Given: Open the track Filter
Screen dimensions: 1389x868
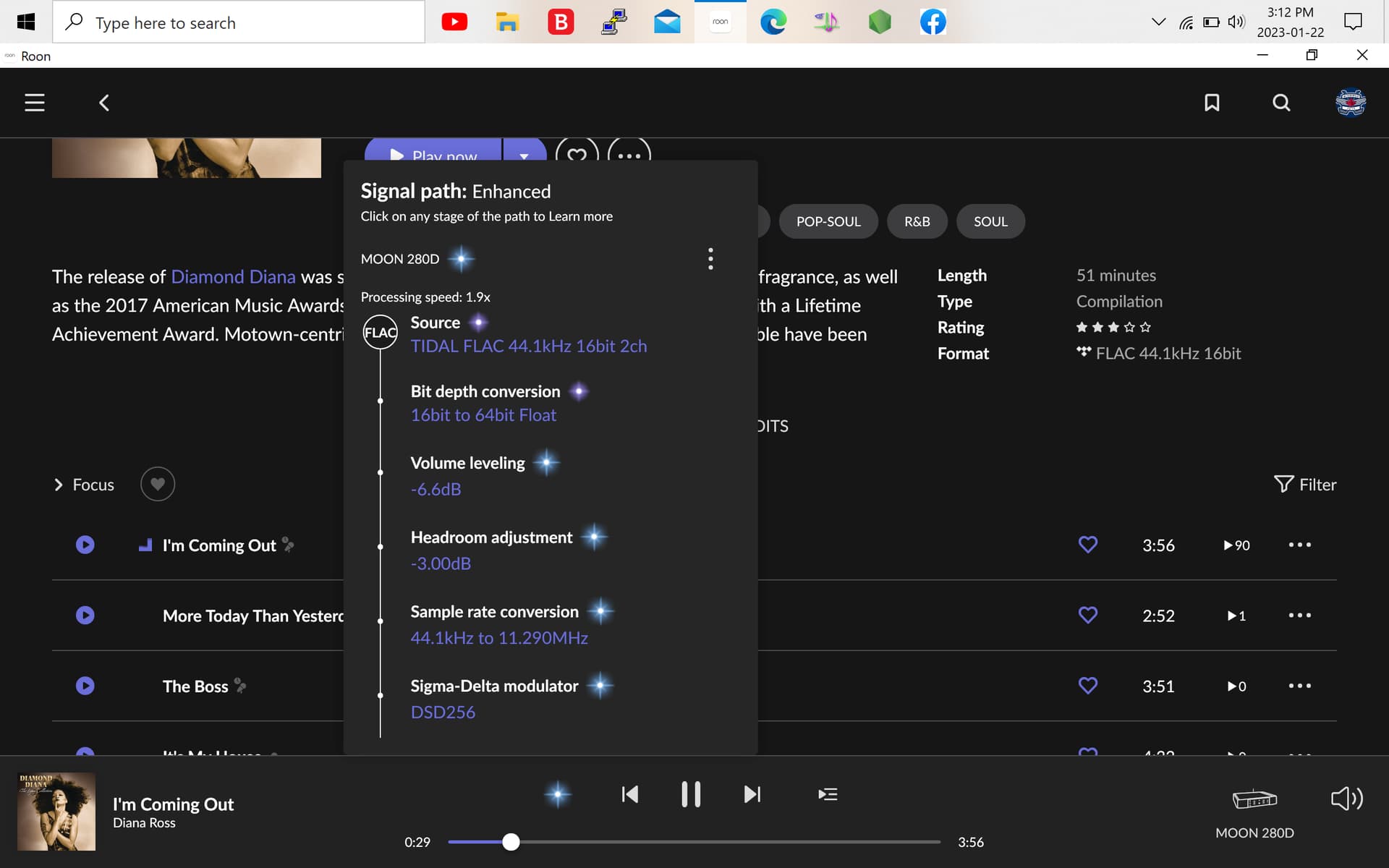Looking at the screenshot, I should click(x=1305, y=485).
